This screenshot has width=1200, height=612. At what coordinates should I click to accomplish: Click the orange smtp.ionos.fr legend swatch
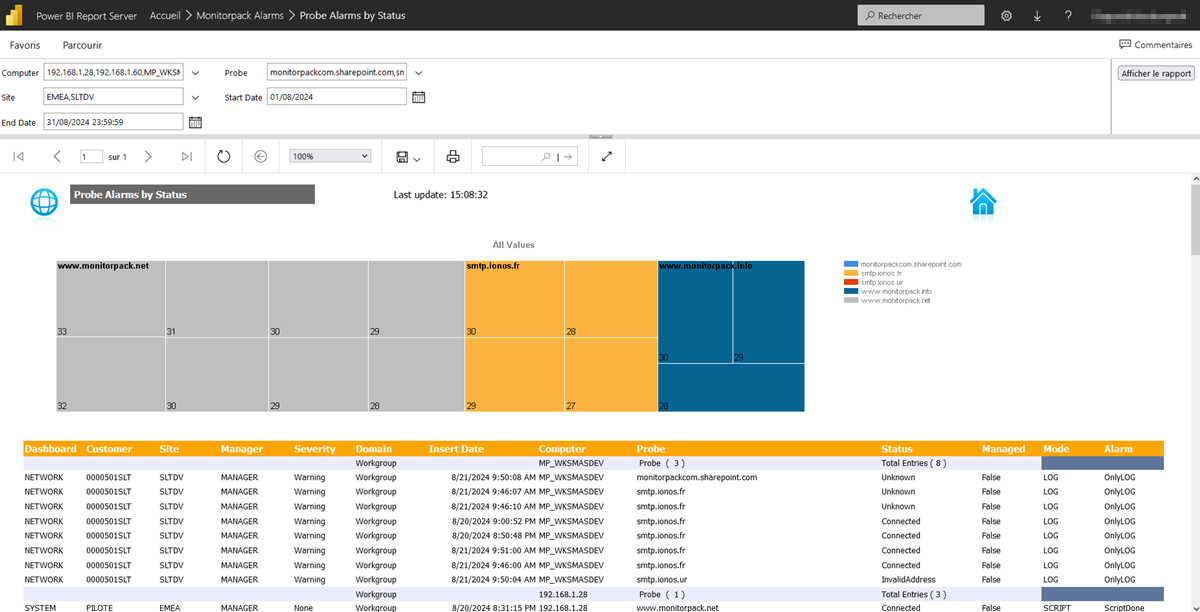pyautogui.click(x=851, y=273)
